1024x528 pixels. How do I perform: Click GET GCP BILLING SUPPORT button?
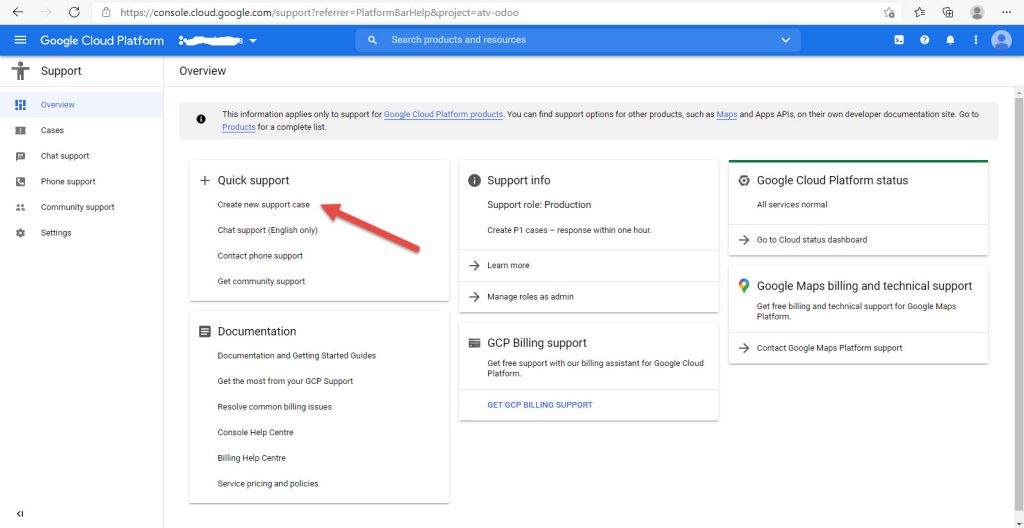(539, 404)
